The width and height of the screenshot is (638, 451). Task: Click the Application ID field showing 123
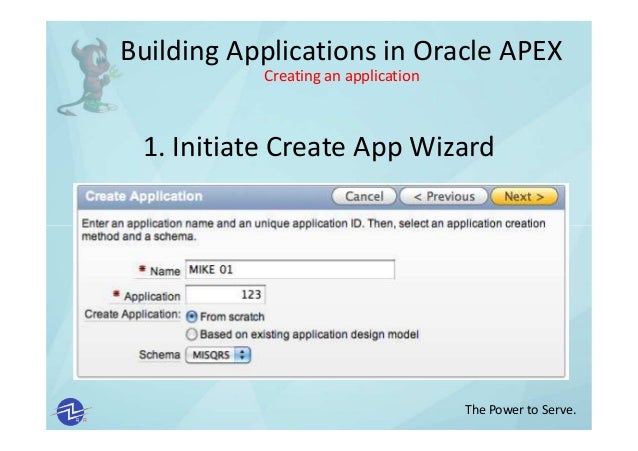click(225, 295)
